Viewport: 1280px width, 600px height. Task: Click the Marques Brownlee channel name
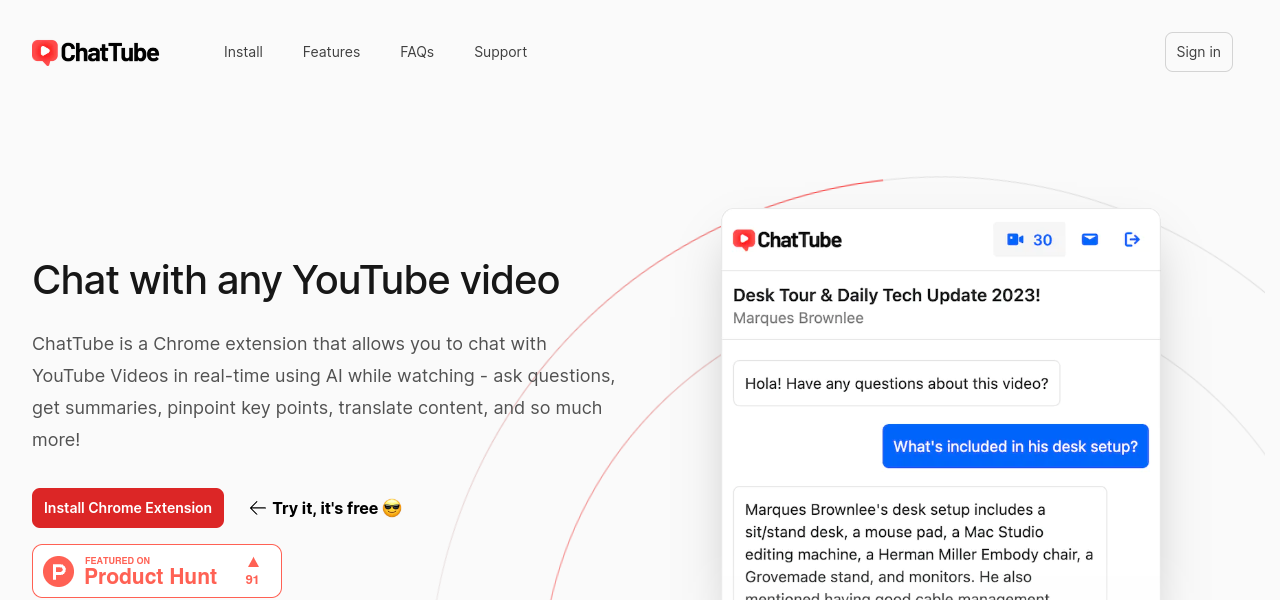798,318
